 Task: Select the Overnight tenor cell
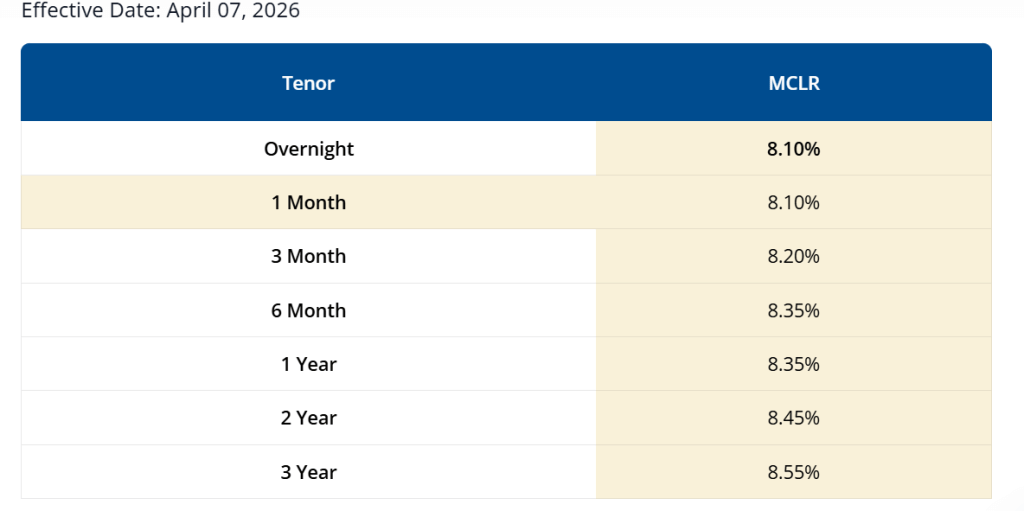pos(308,149)
